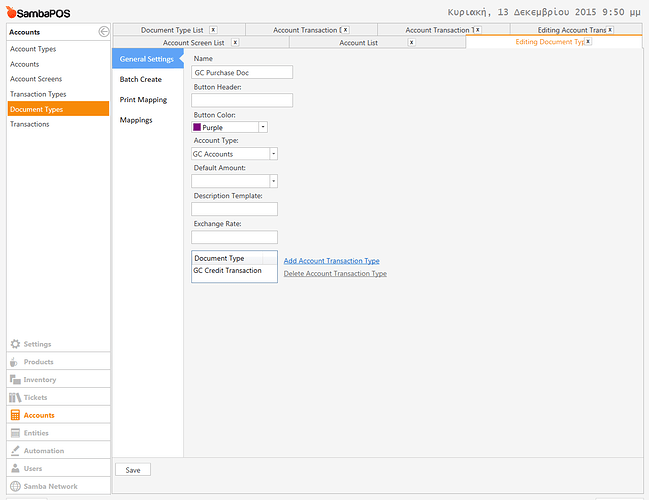Screen dimensions: 649x500
Task: Close the second Account Transaction tab
Action: [478, 30]
